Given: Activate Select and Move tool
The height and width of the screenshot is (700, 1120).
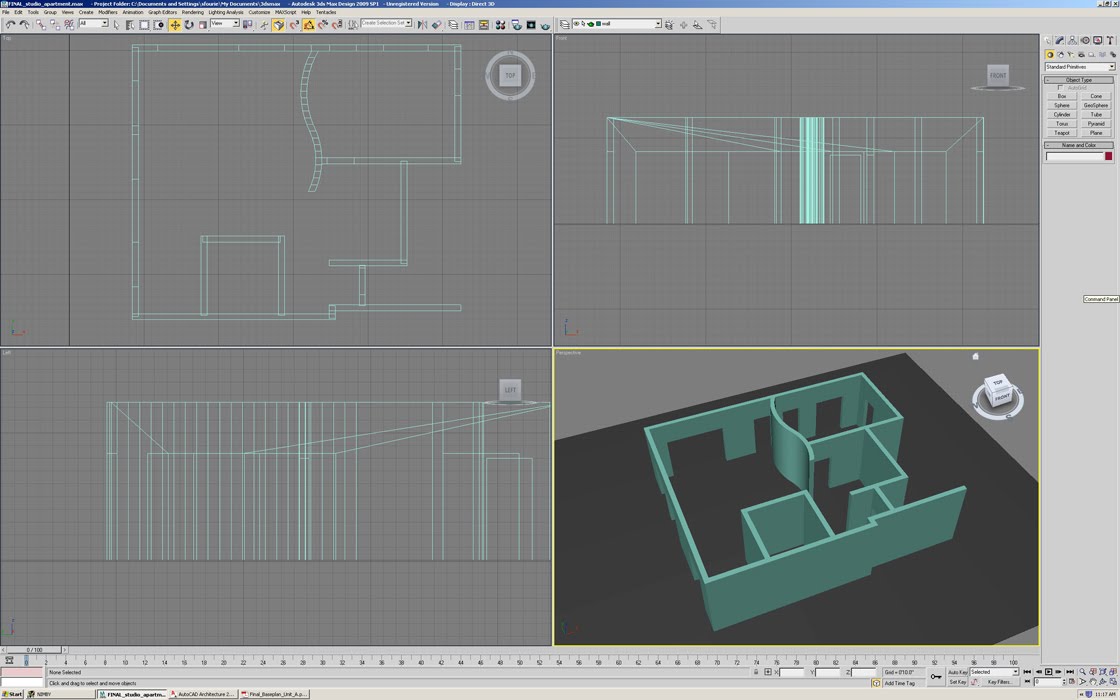Looking at the screenshot, I should (175, 25).
